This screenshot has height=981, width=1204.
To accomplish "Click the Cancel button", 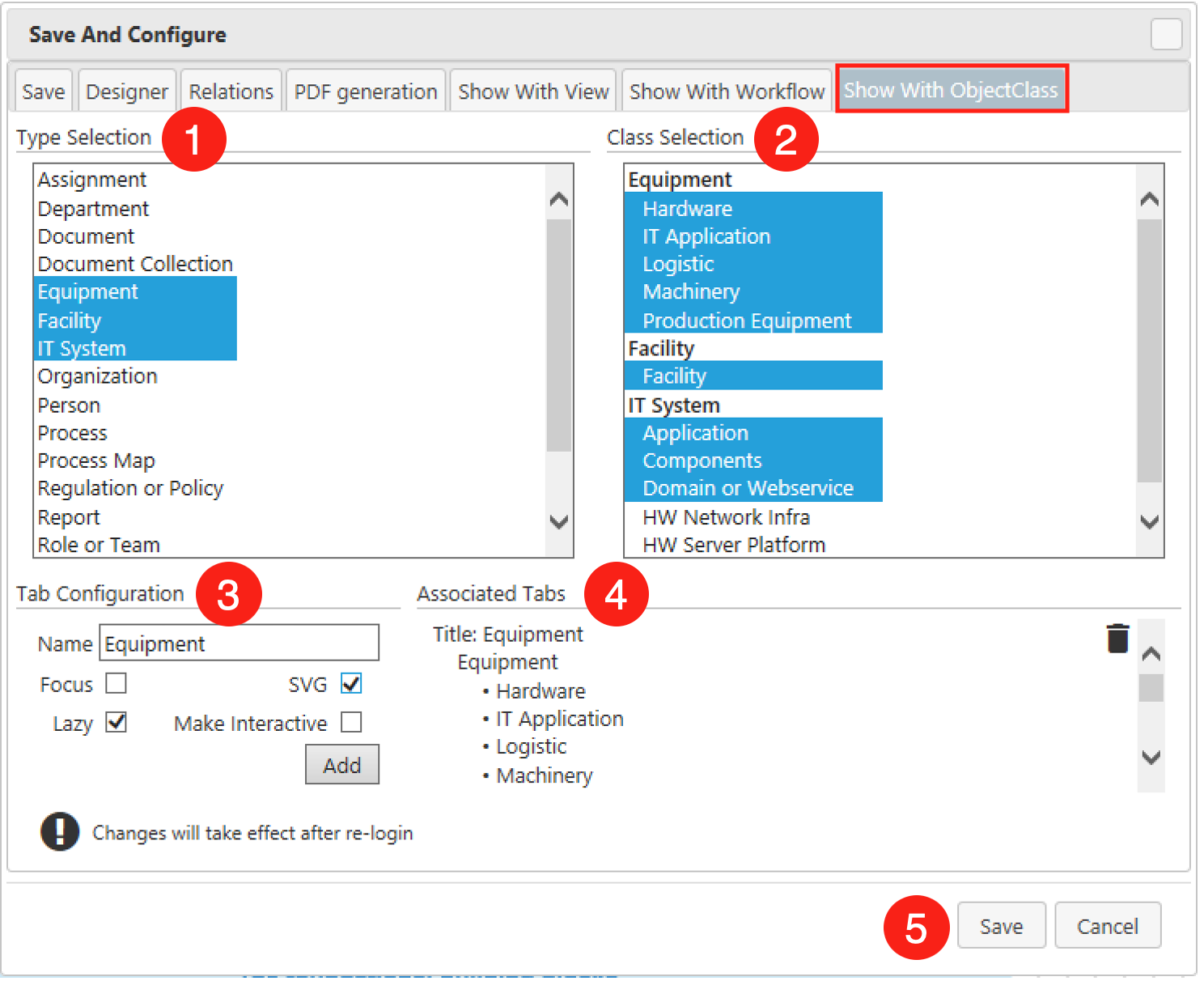I will (x=1108, y=926).
